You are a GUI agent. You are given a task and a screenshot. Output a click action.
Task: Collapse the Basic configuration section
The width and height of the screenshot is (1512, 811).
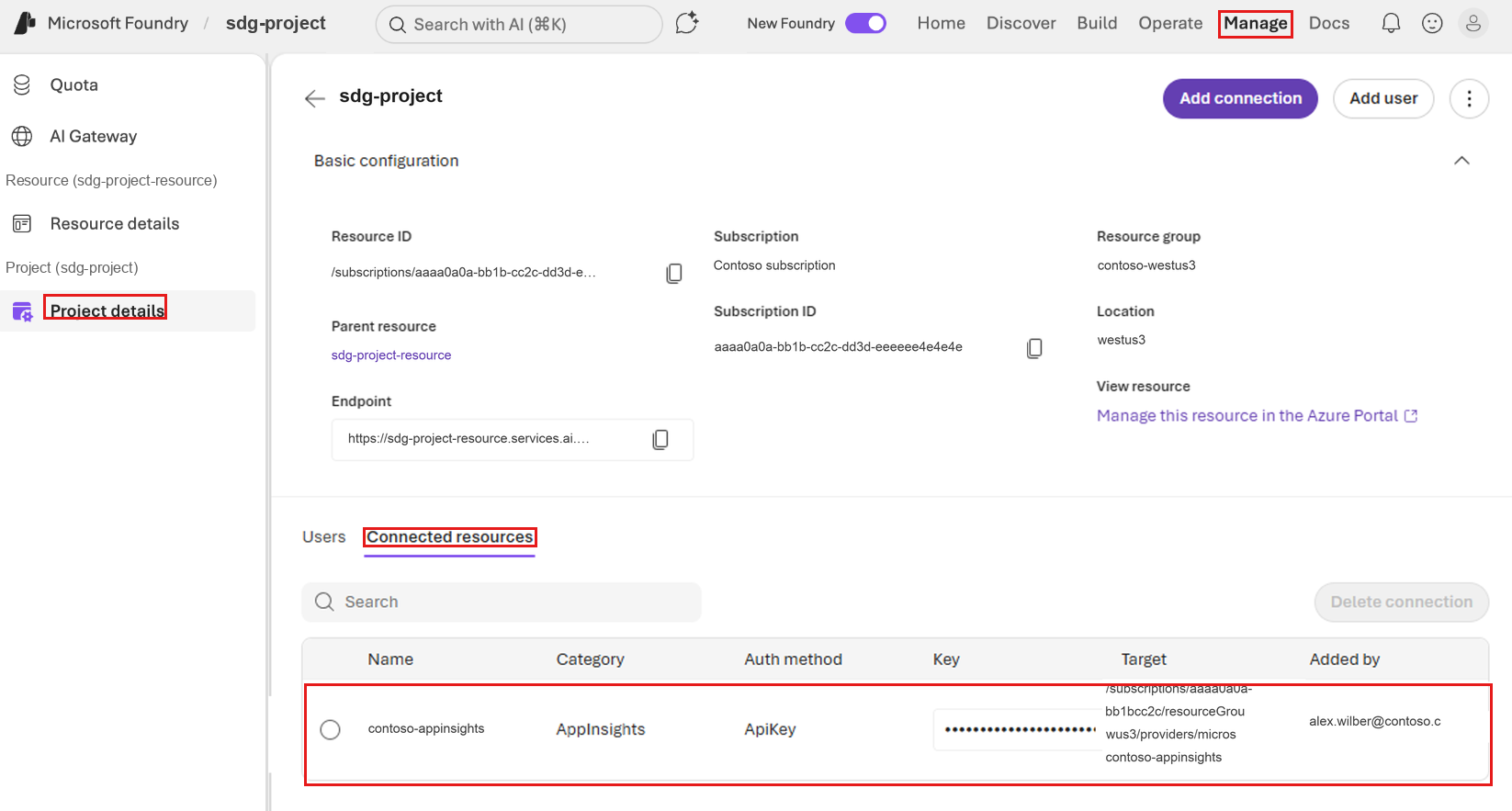(1461, 161)
